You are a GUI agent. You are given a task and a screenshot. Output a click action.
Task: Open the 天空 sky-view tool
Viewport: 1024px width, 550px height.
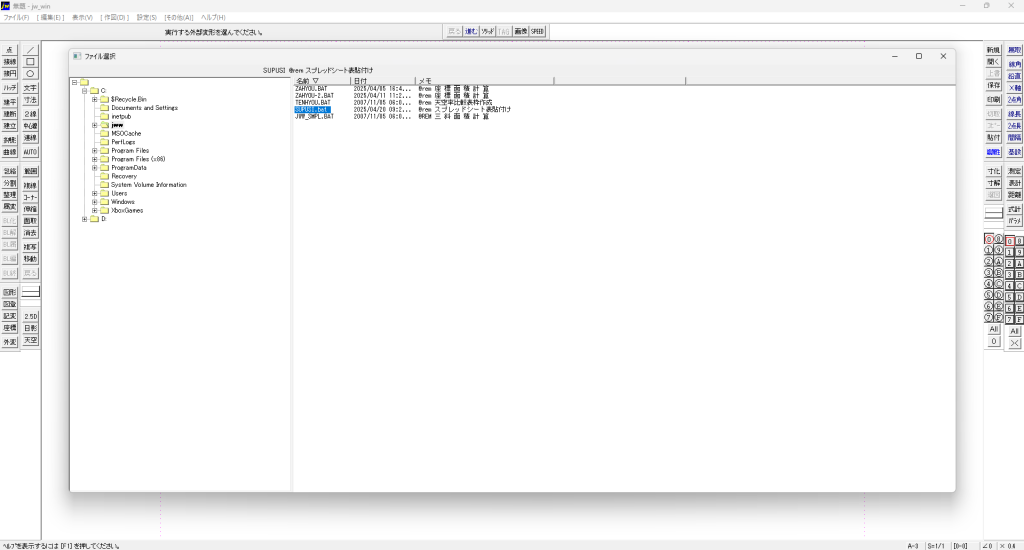[30, 341]
